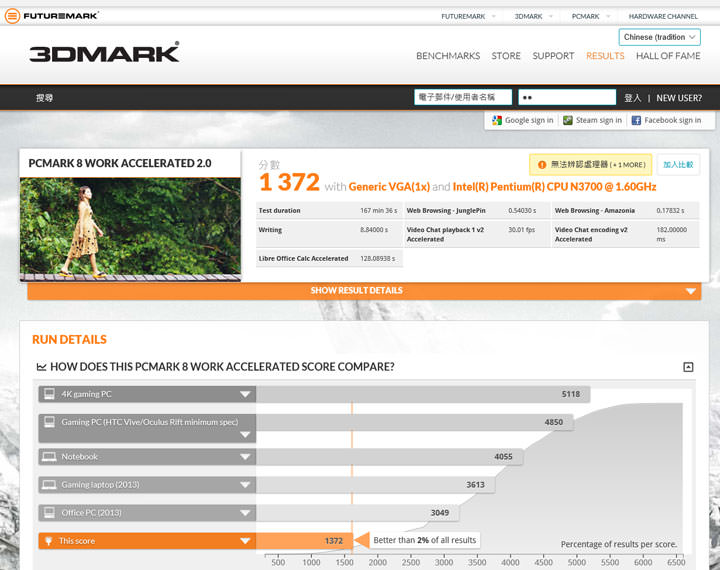Click the PCMark 8 result thumbnail image
Viewport: 720px width, 570px height.
tap(130, 229)
